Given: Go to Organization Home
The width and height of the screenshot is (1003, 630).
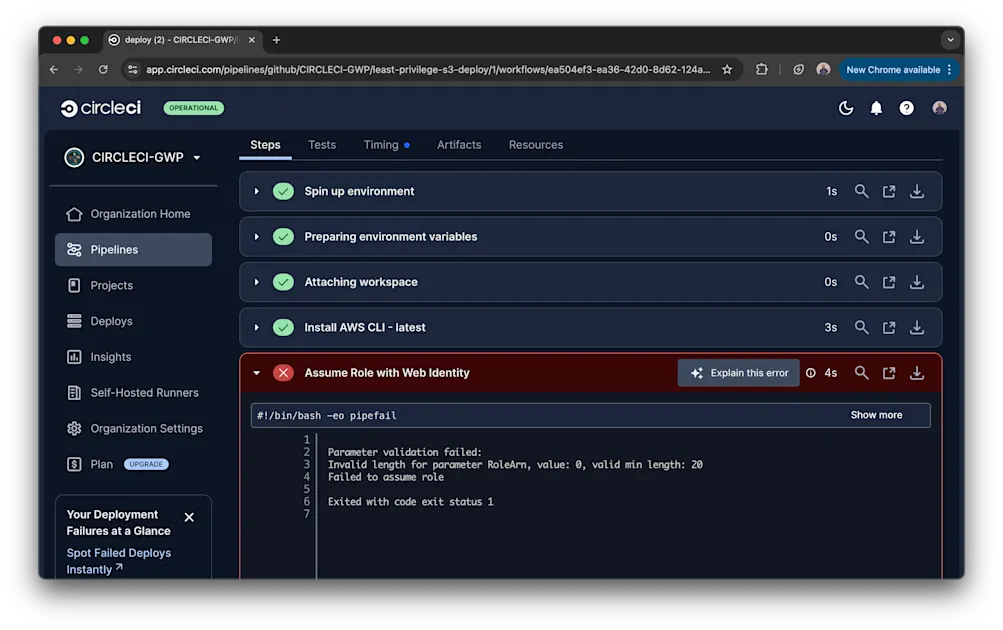Looking at the screenshot, I should click(x=133, y=214).
